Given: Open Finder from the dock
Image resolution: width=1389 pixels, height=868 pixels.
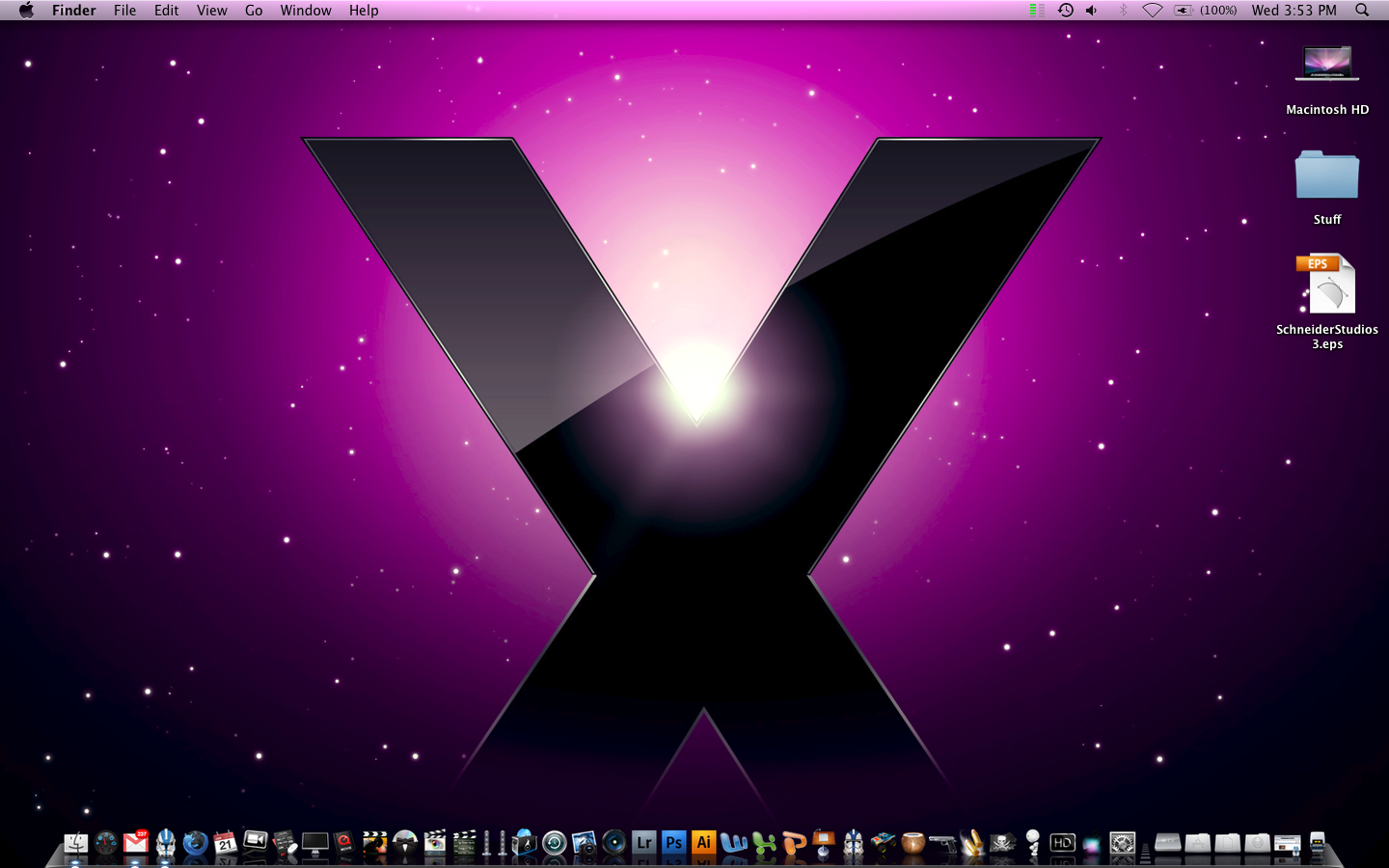Looking at the screenshot, I should point(75,843).
